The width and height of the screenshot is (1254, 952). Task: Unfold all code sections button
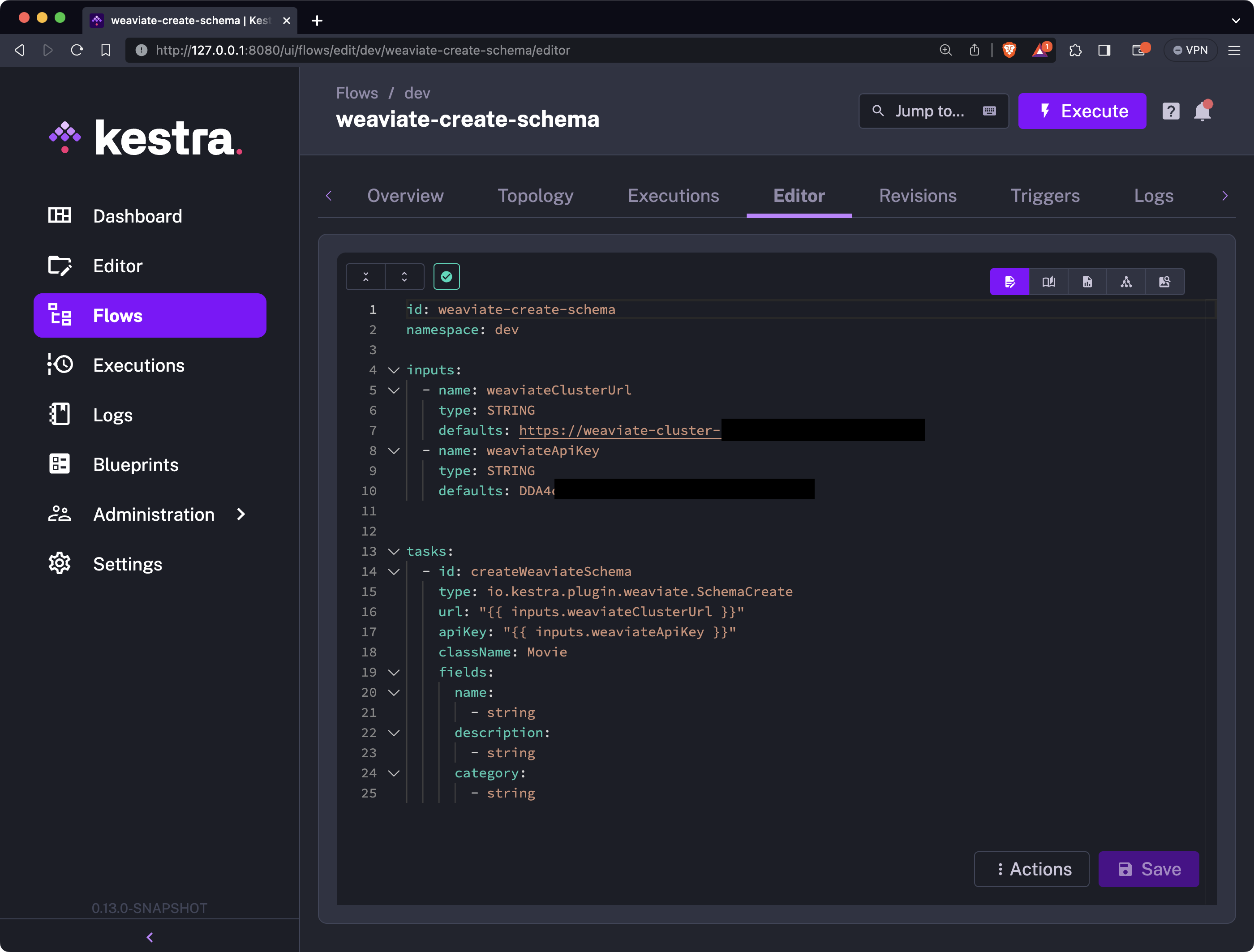(404, 277)
